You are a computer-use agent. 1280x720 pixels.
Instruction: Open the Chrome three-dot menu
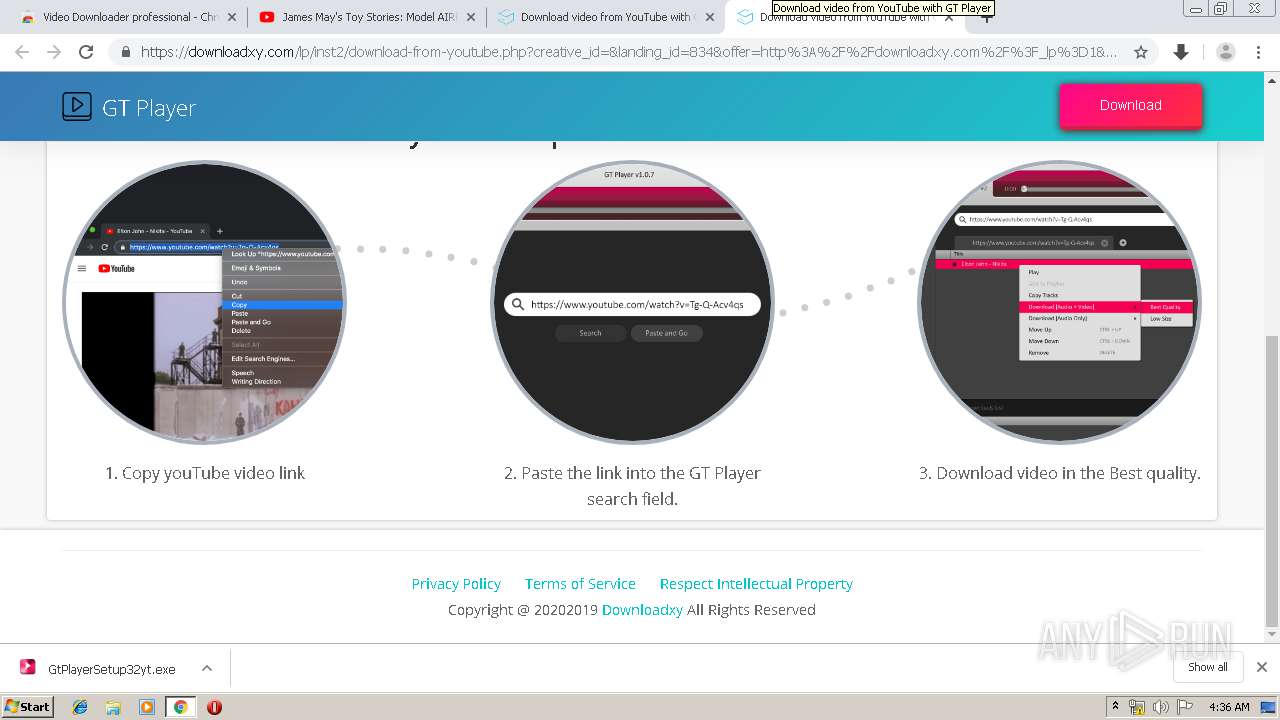coord(1258,52)
